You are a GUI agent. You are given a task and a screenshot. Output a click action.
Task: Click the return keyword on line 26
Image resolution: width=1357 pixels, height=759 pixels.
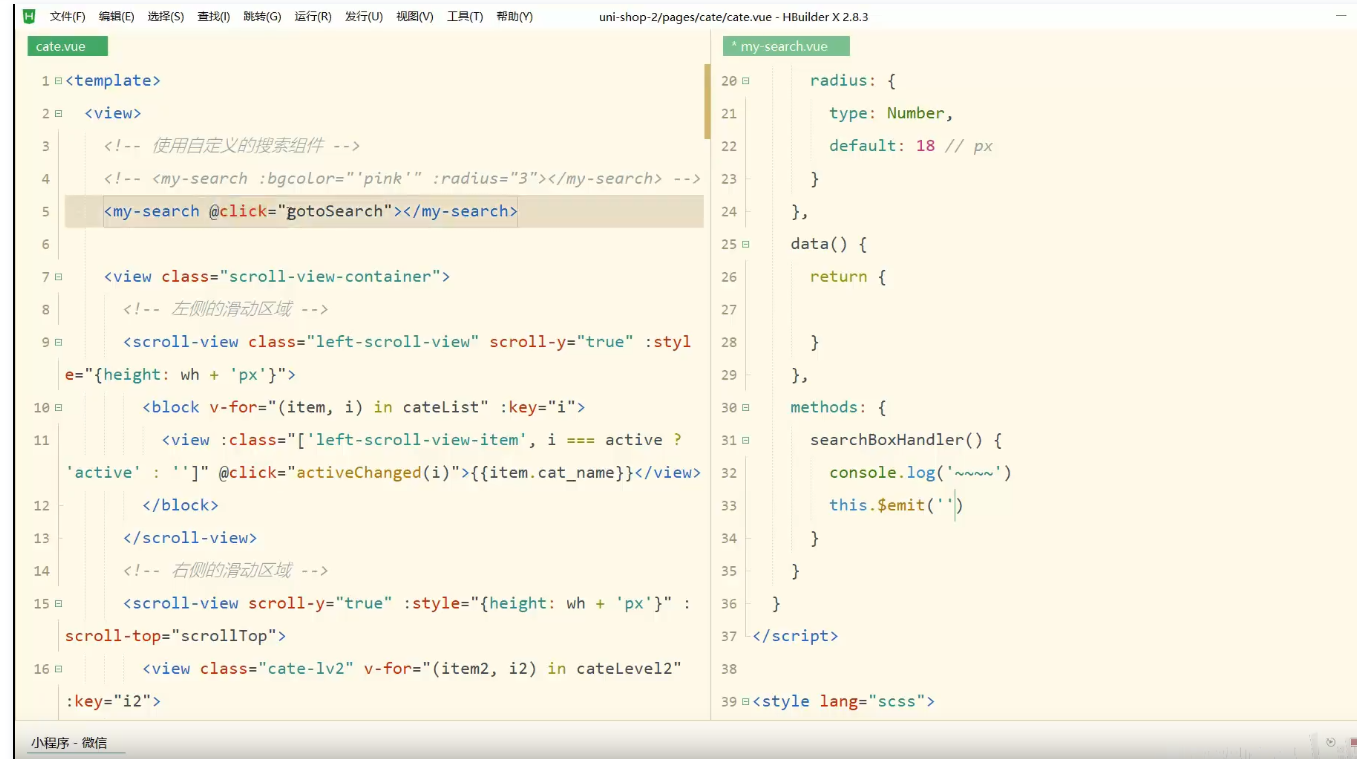tap(838, 277)
